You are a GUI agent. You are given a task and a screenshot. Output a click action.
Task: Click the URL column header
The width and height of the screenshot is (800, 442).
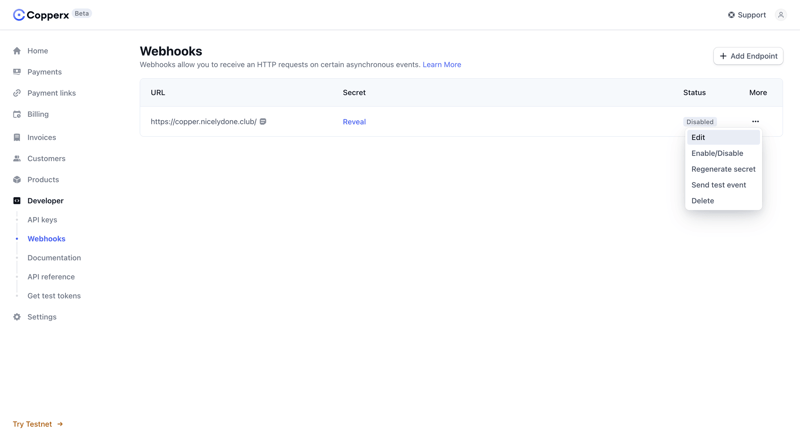(x=158, y=92)
